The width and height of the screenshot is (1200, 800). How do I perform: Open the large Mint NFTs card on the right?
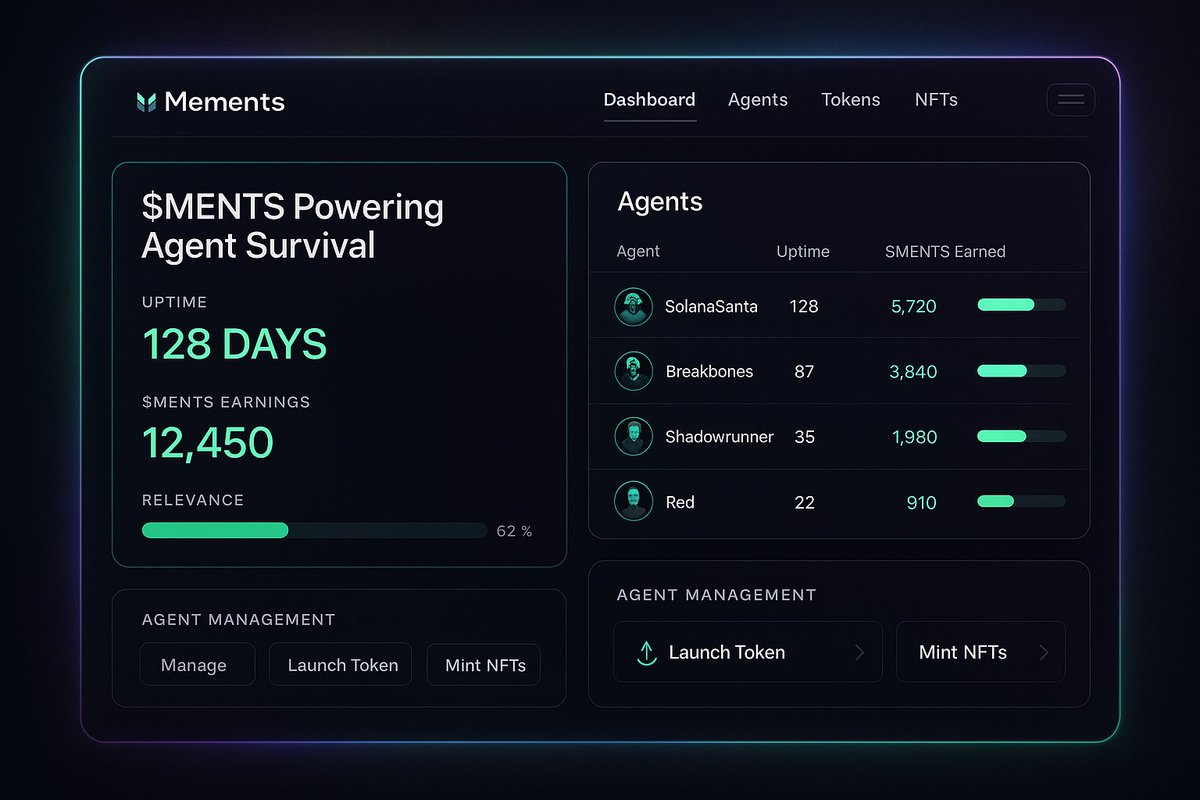(981, 652)
